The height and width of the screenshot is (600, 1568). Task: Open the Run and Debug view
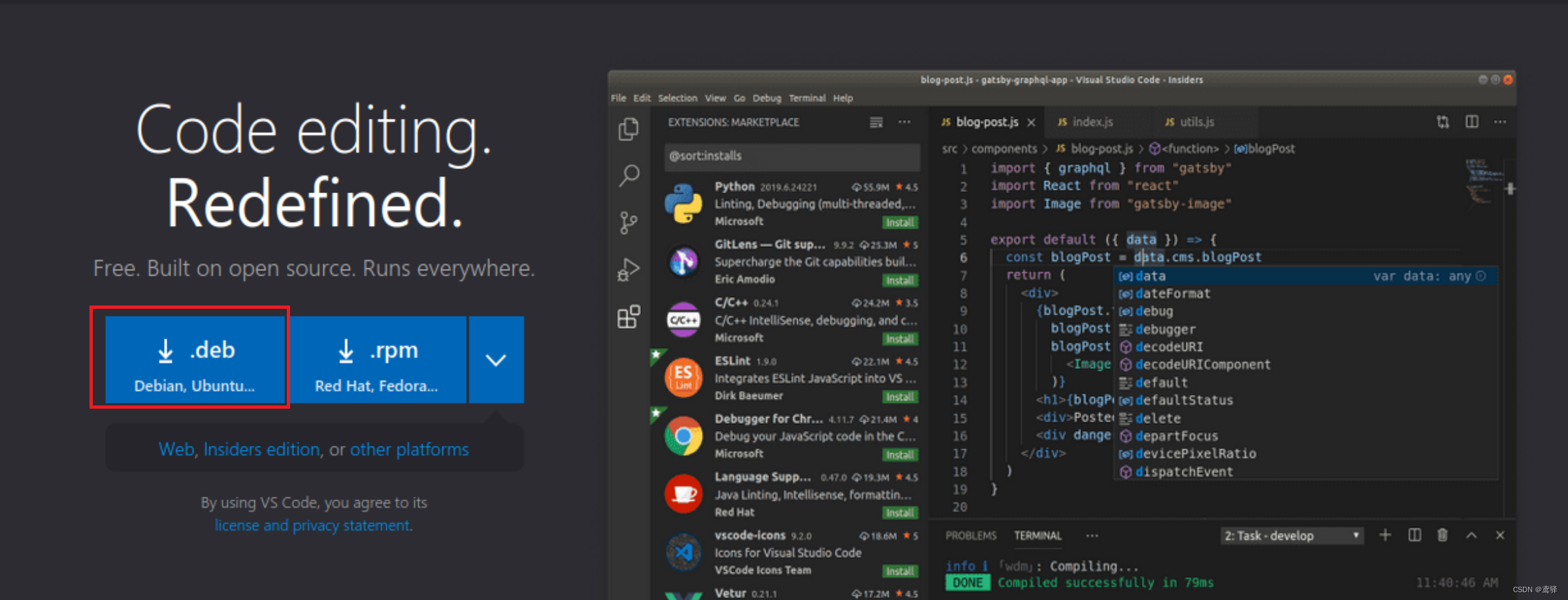pyautogui.click(x=629, y=268)
